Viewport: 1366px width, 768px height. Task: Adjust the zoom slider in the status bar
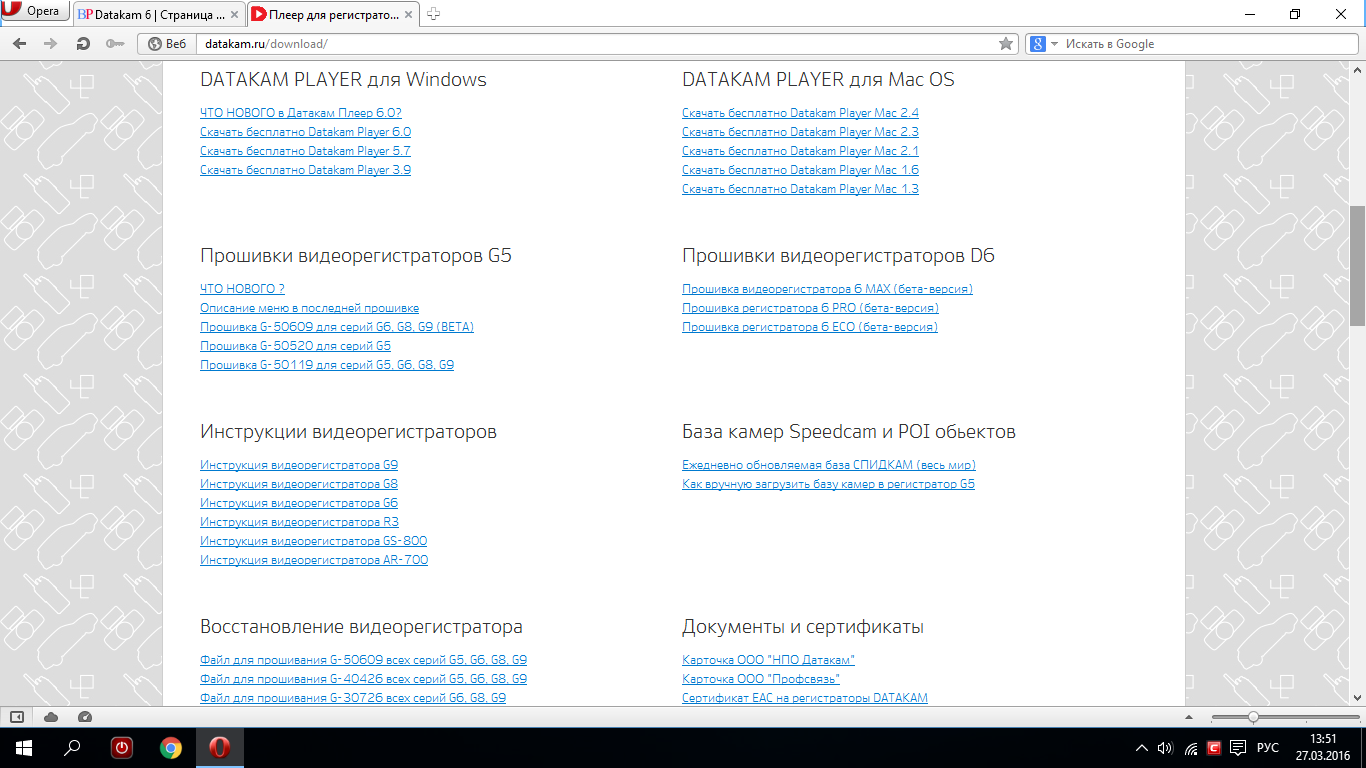point(1253,717)
